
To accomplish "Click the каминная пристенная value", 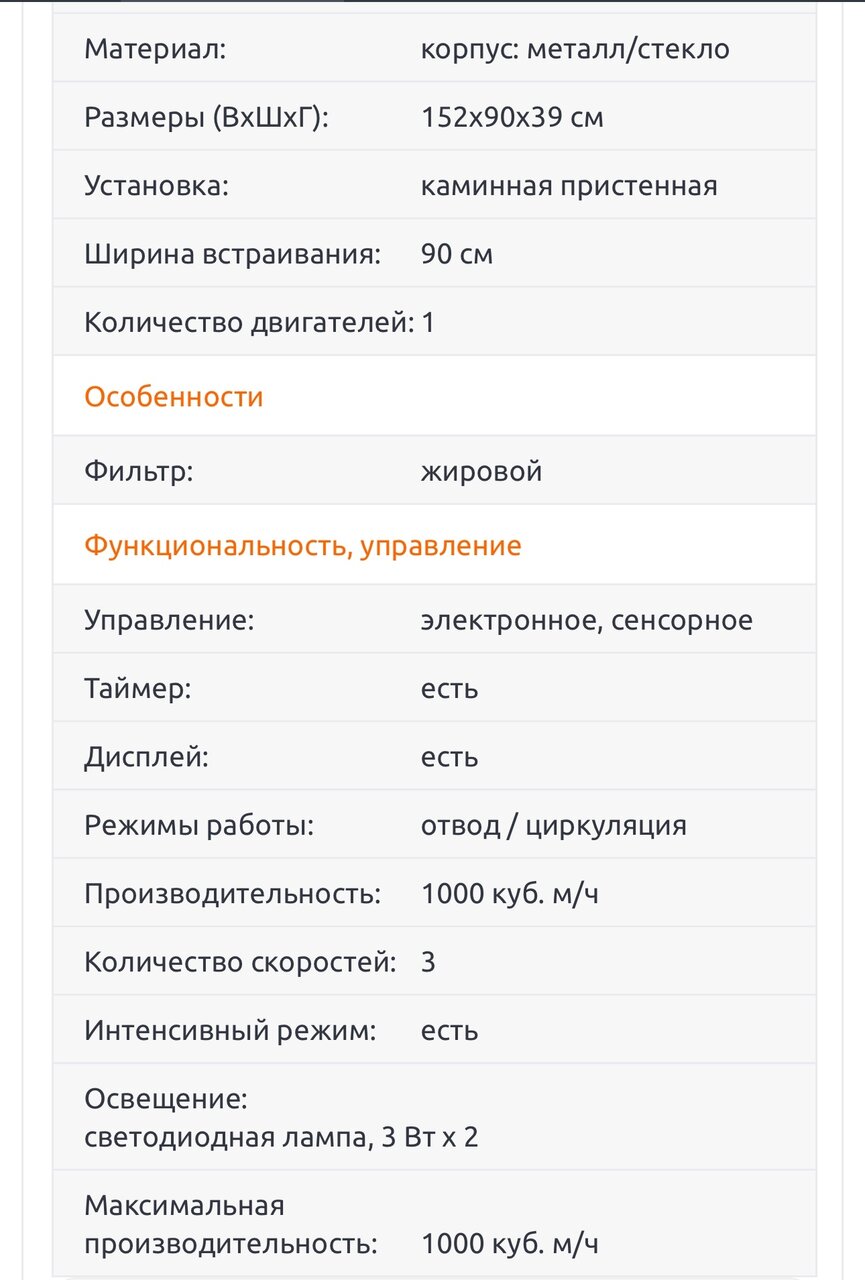I will 569,186.
